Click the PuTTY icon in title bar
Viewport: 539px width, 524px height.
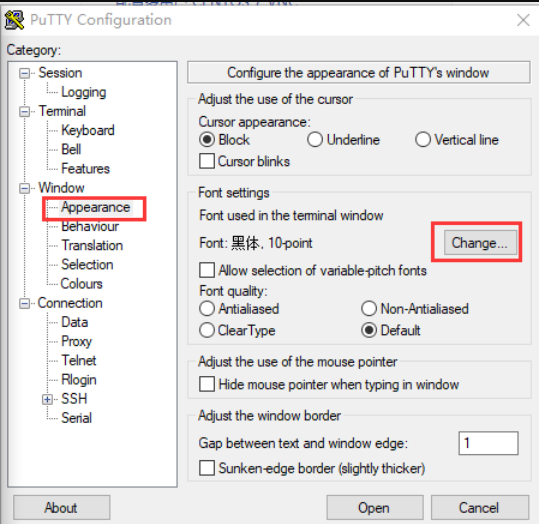click(x=14, y=20)
